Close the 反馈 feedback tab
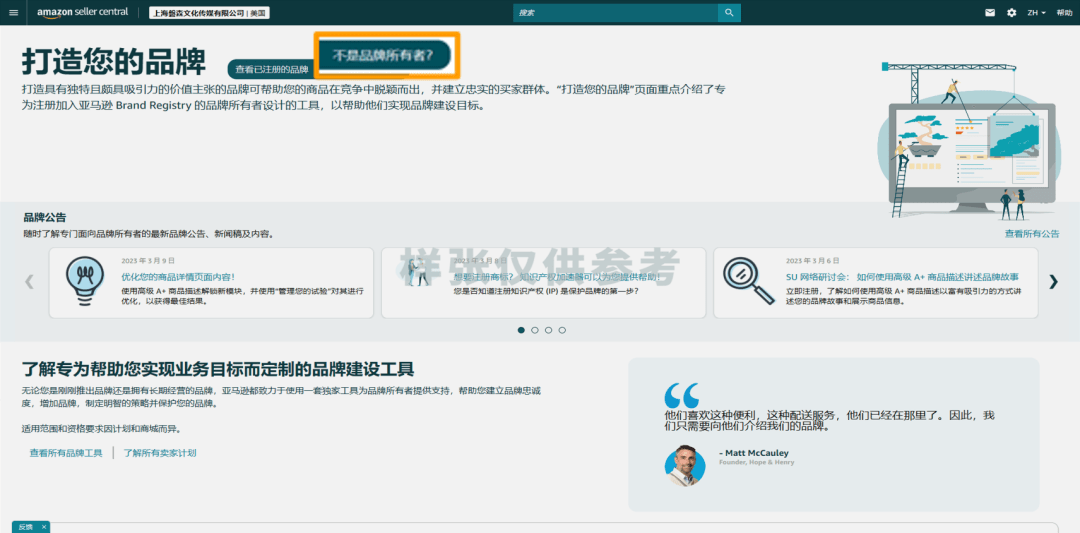 (43, 527)
